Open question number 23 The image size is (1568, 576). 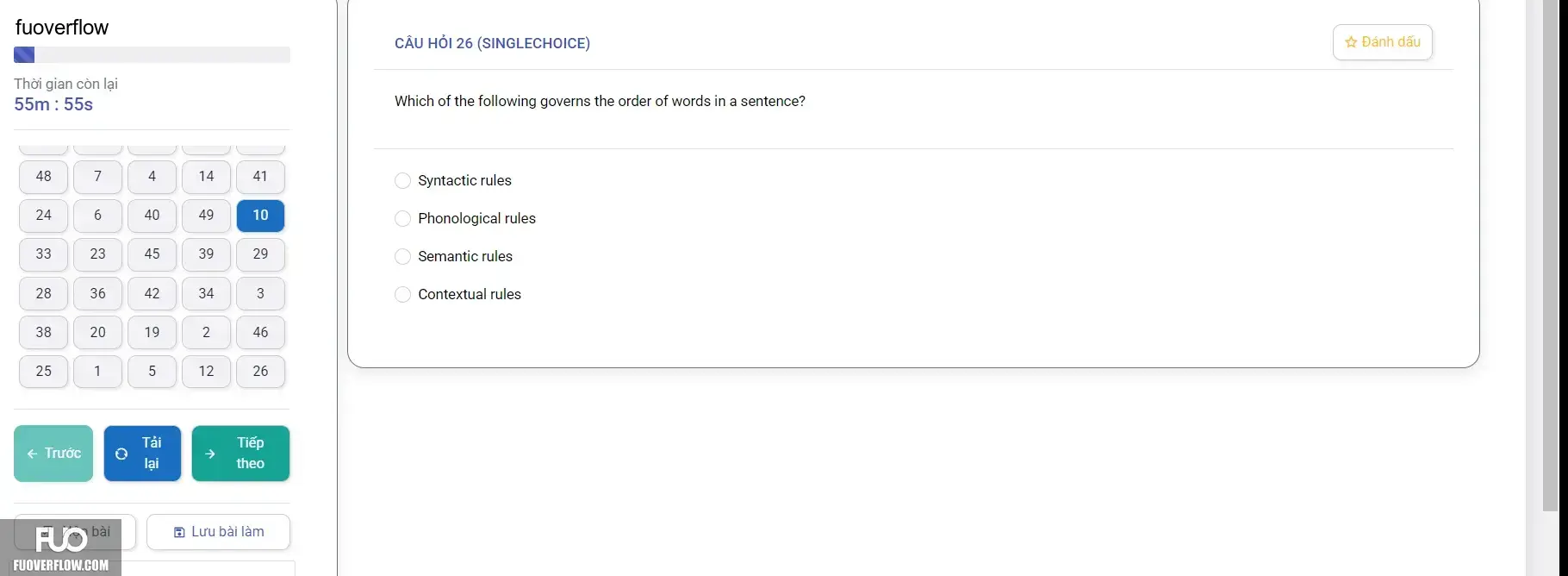[97, 254]
